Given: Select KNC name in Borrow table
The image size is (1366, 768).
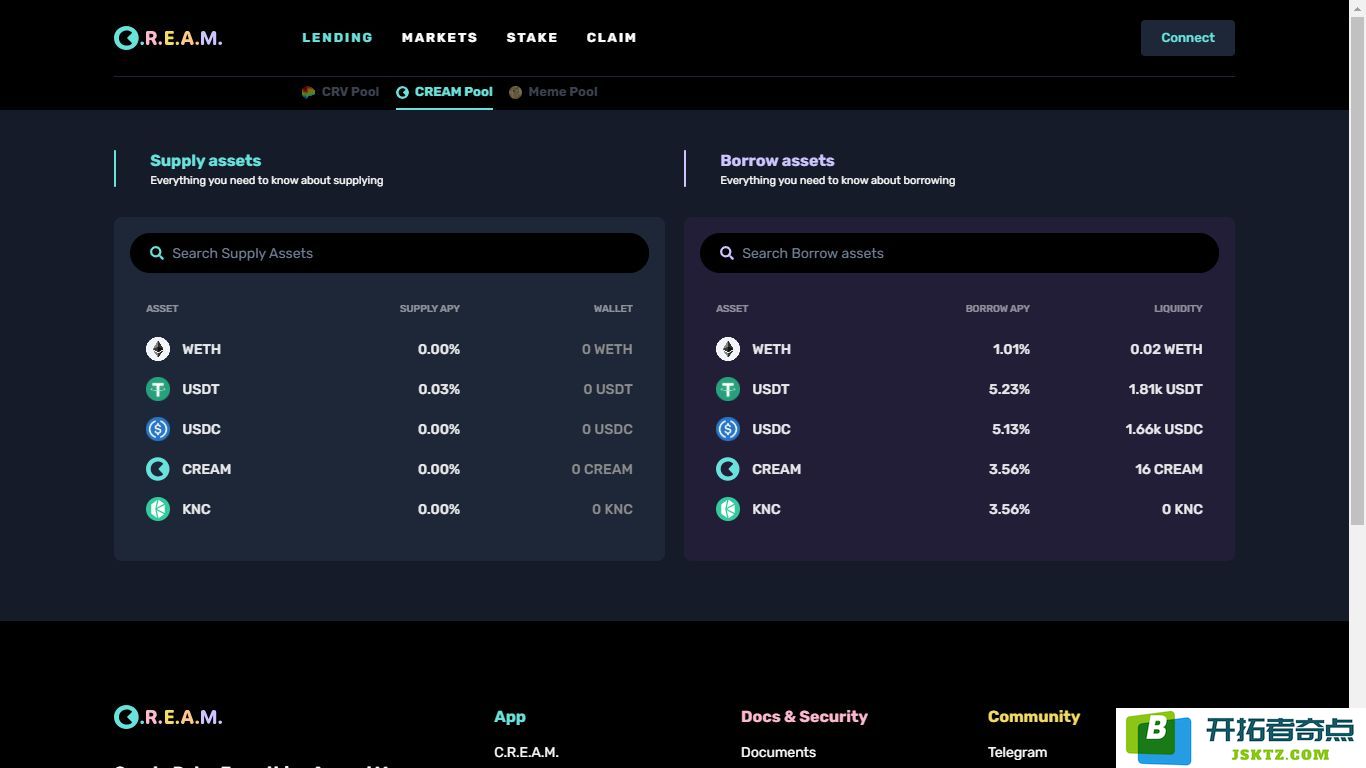Looking at the screenshot, I should (766, 509).
